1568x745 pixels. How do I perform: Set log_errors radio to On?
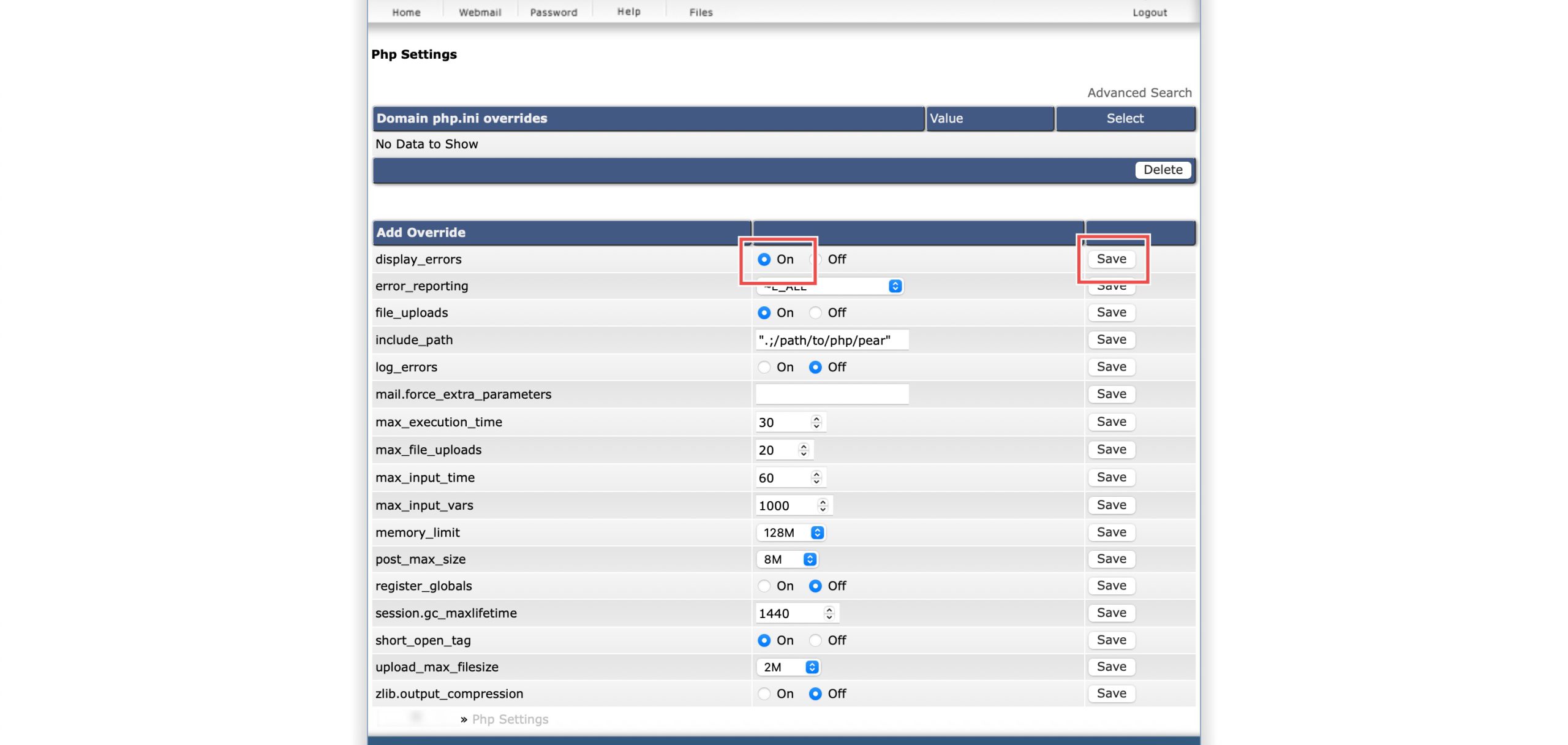coord(764,367)
